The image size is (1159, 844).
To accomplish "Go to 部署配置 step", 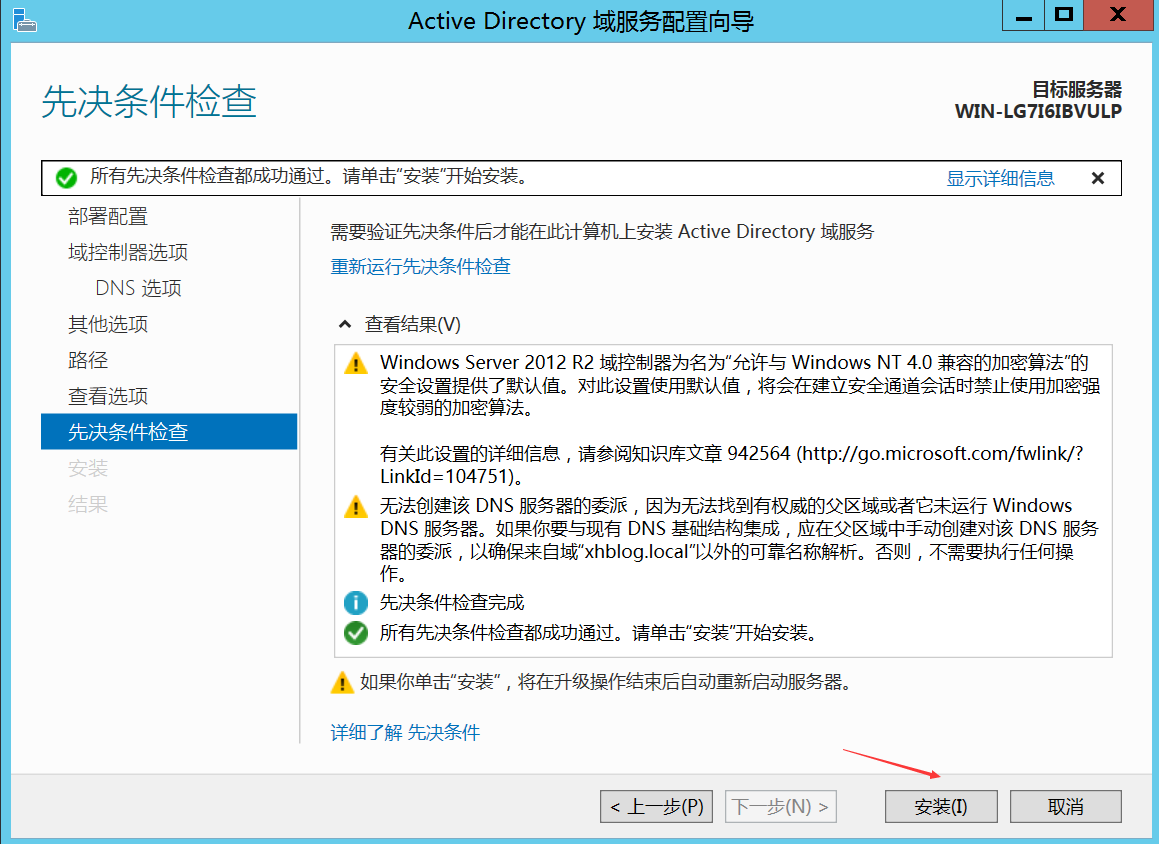I will coord(108,217).
